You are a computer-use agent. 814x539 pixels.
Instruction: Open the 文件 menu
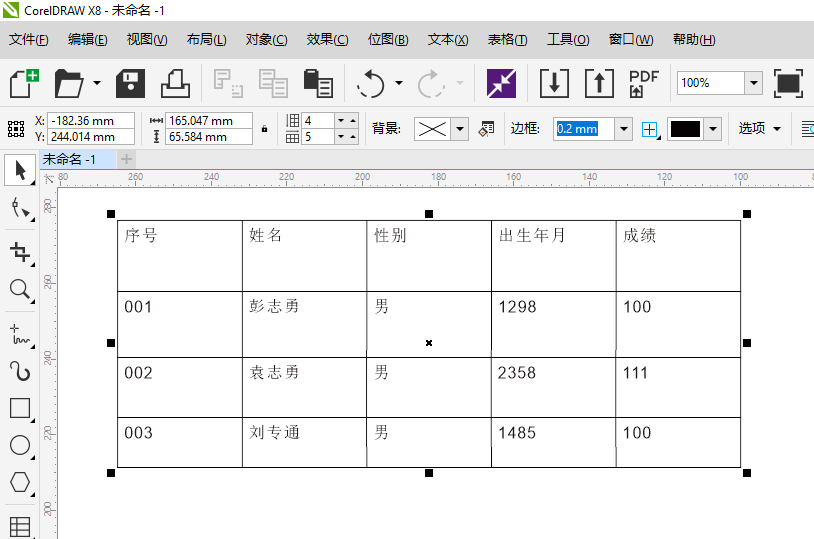point(29,39)
